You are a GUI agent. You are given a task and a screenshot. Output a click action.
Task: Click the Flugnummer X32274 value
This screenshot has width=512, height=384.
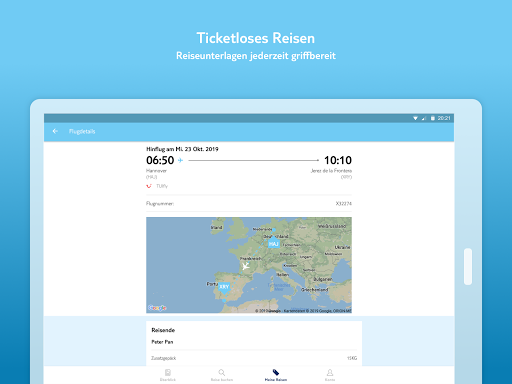click(x=343, y=203)
